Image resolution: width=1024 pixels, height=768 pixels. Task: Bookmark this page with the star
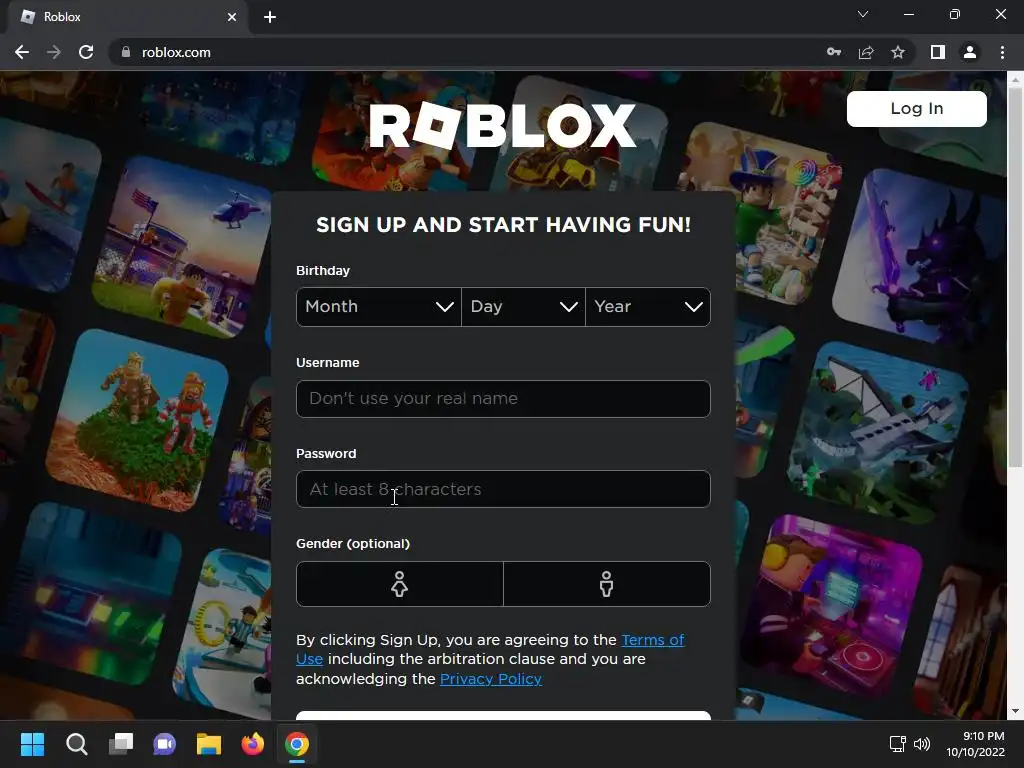tap(898, 52)
